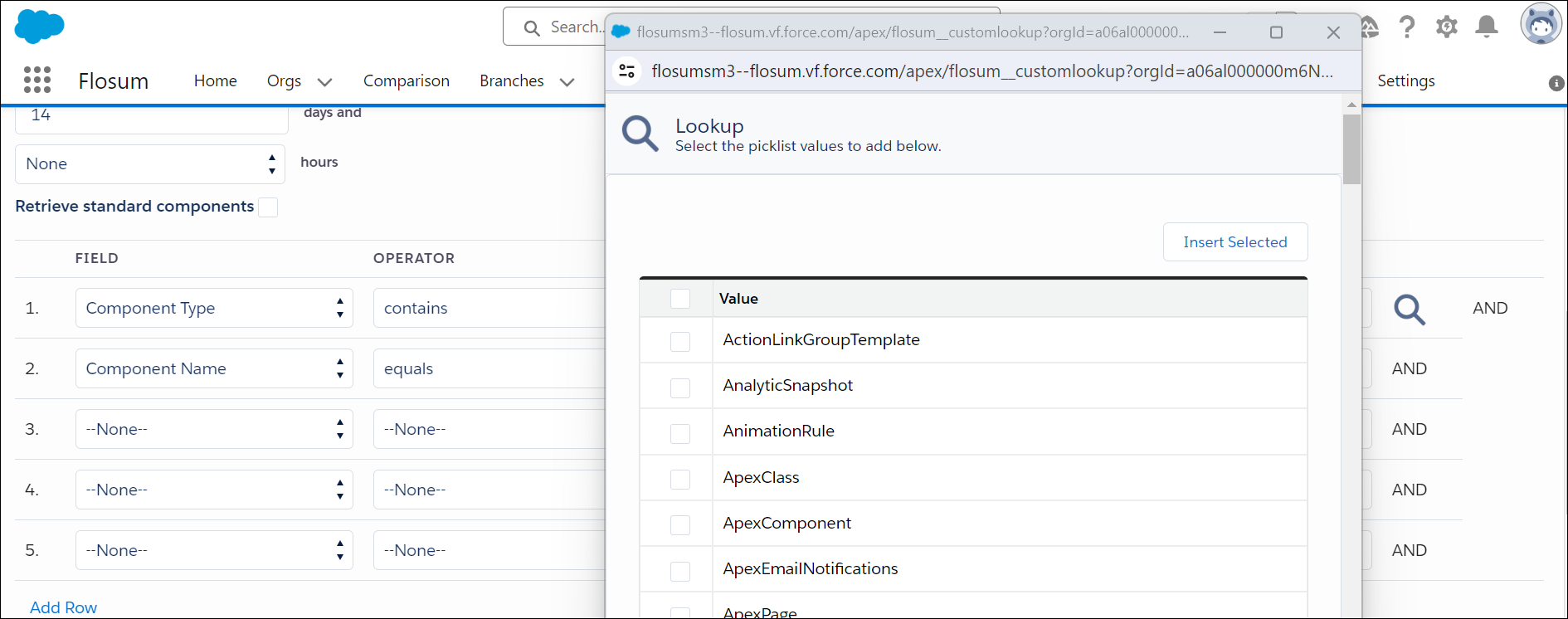1568x619 pixels.
Task: Click the popup vertical scrollbar thumb
Action: (1351, 149)
